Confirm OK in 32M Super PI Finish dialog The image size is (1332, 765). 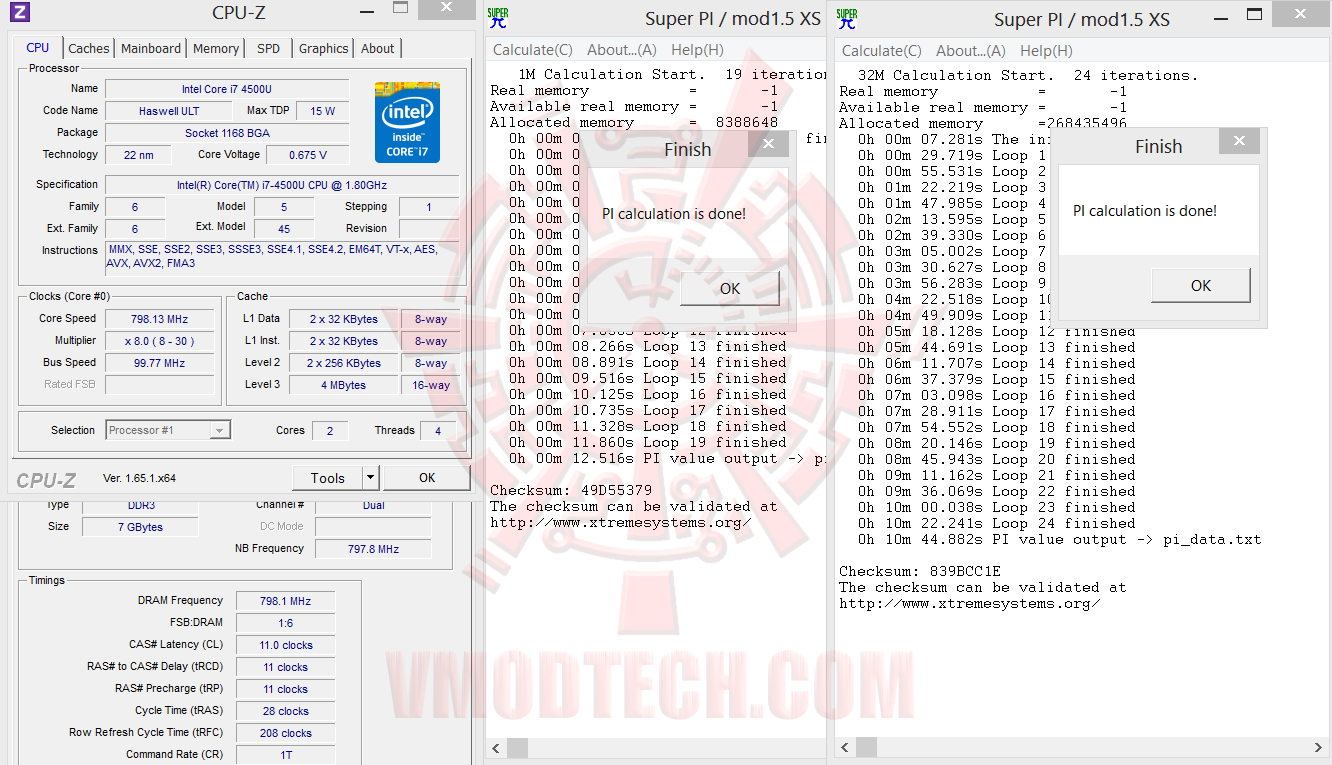click(1201, 286)
